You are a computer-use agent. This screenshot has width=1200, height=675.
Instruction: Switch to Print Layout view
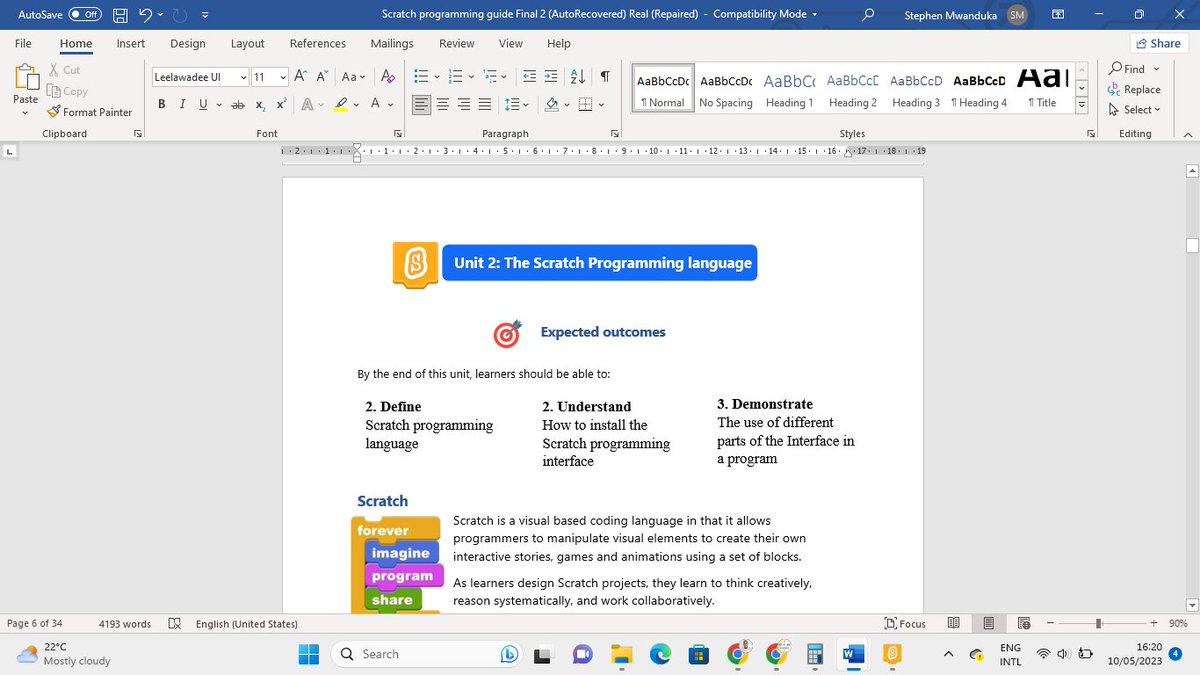988,624
